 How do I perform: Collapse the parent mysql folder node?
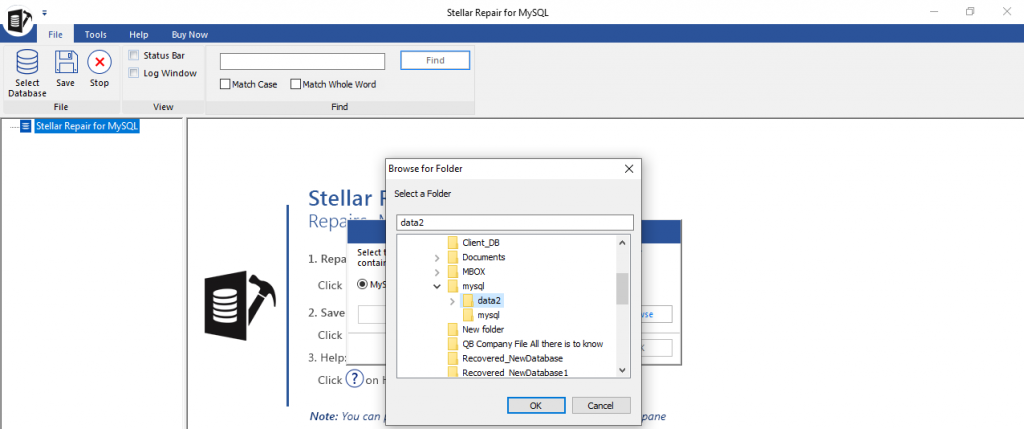(x=437, y=286)
